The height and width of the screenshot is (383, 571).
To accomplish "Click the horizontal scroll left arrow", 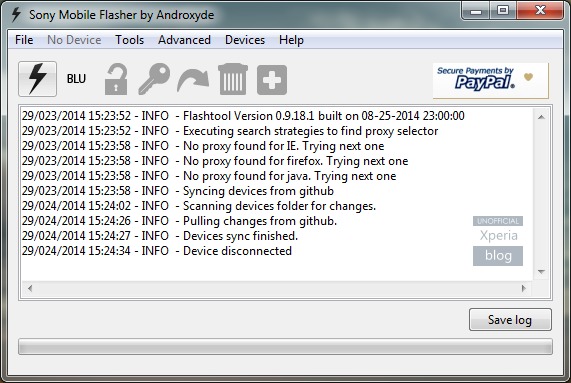I will (x=30, y=288).
